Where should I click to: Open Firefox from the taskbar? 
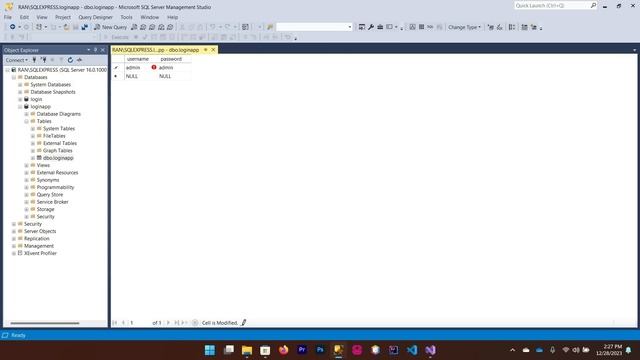[x=283, y=350]
